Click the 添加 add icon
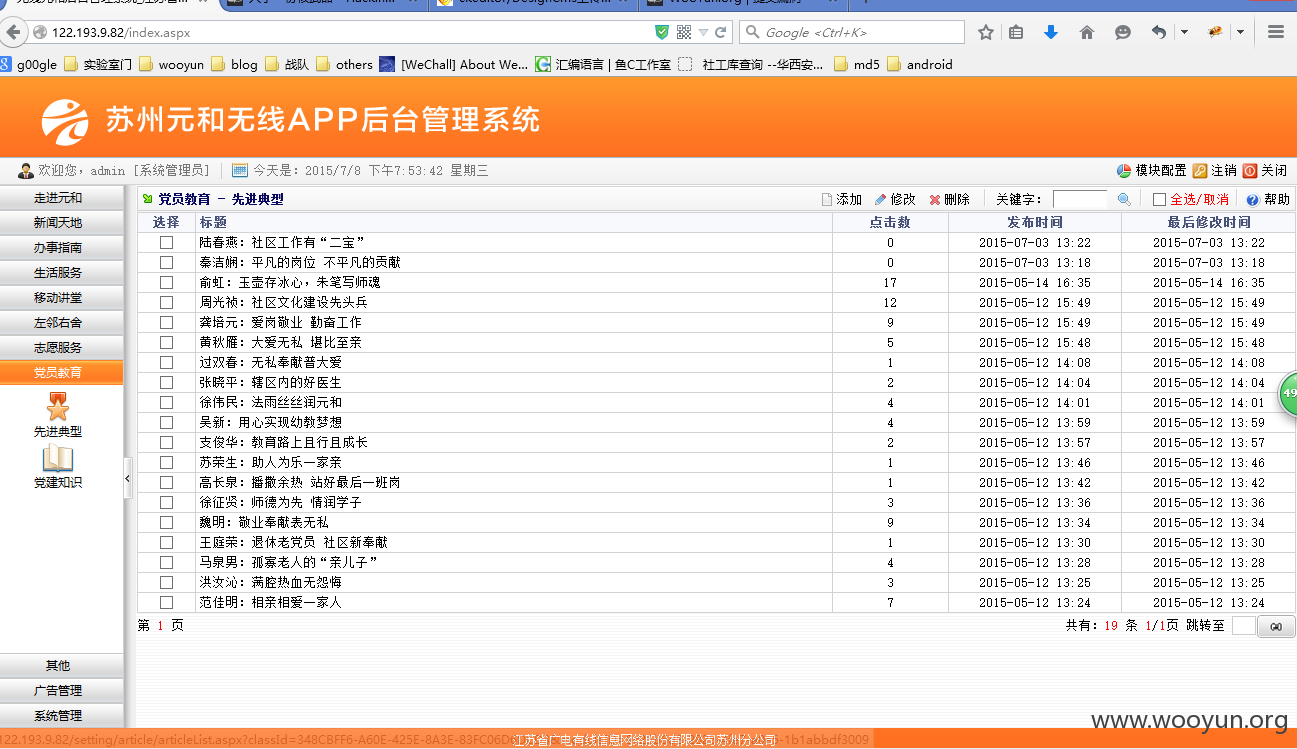This screenshot has height=749, width=1297. (827, 199)
